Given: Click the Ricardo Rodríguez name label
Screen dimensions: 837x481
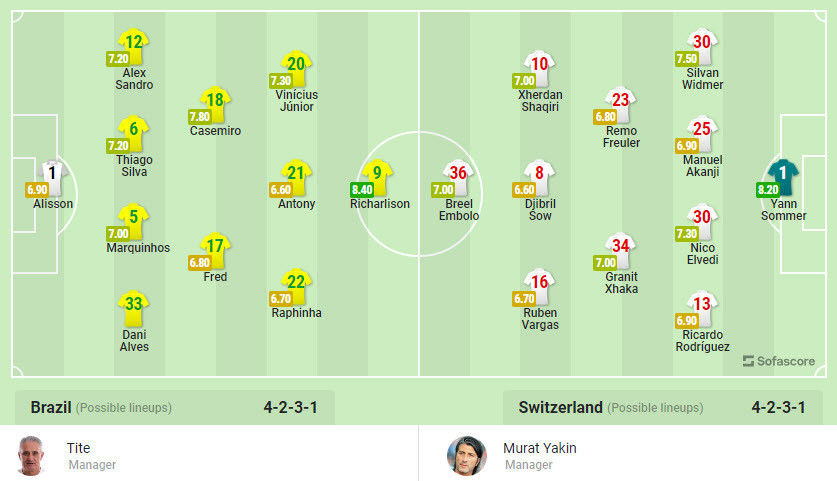Looking at the screenshot, I should coord(702,340).
